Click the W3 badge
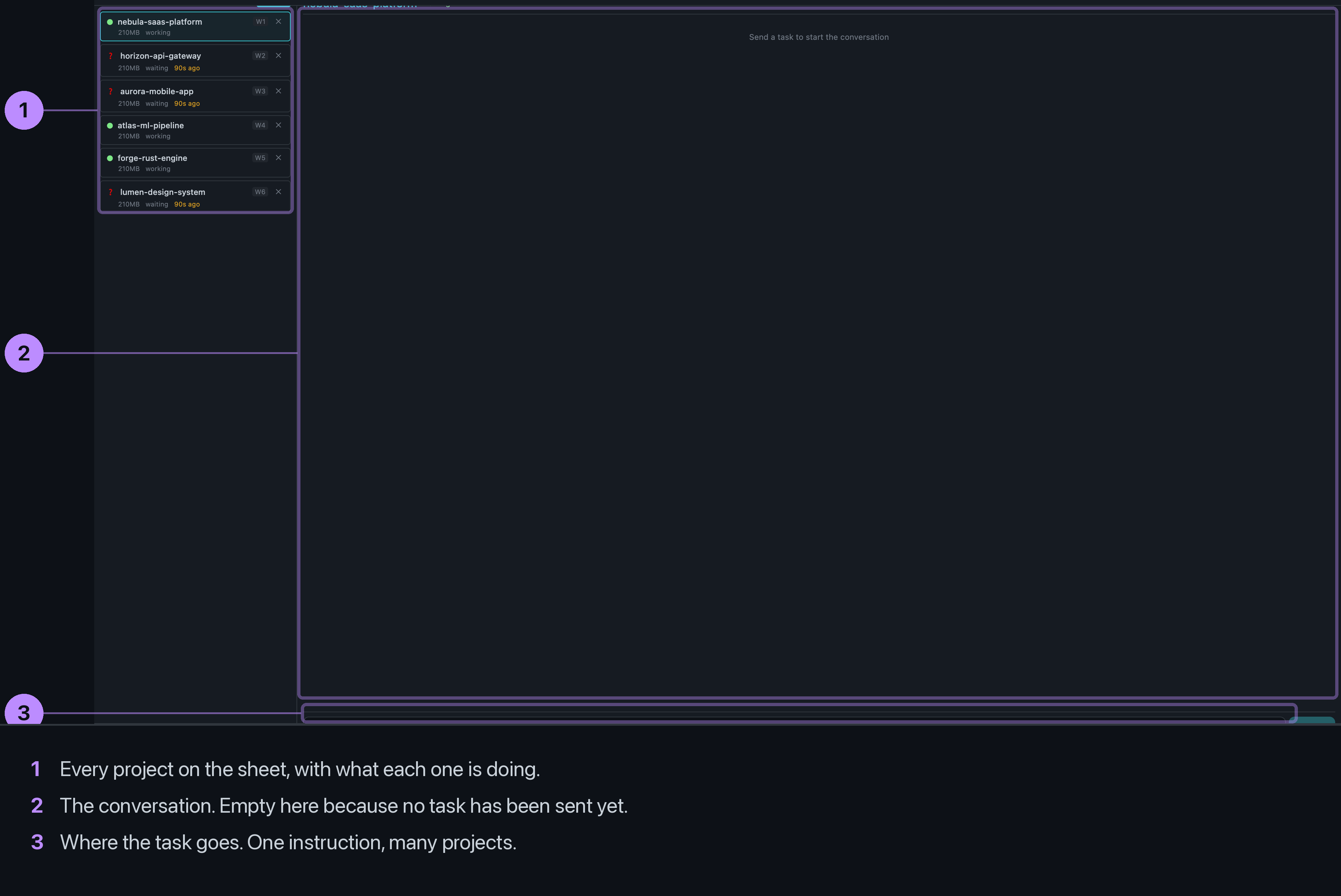1341x896 pixels. coord(261,91)
